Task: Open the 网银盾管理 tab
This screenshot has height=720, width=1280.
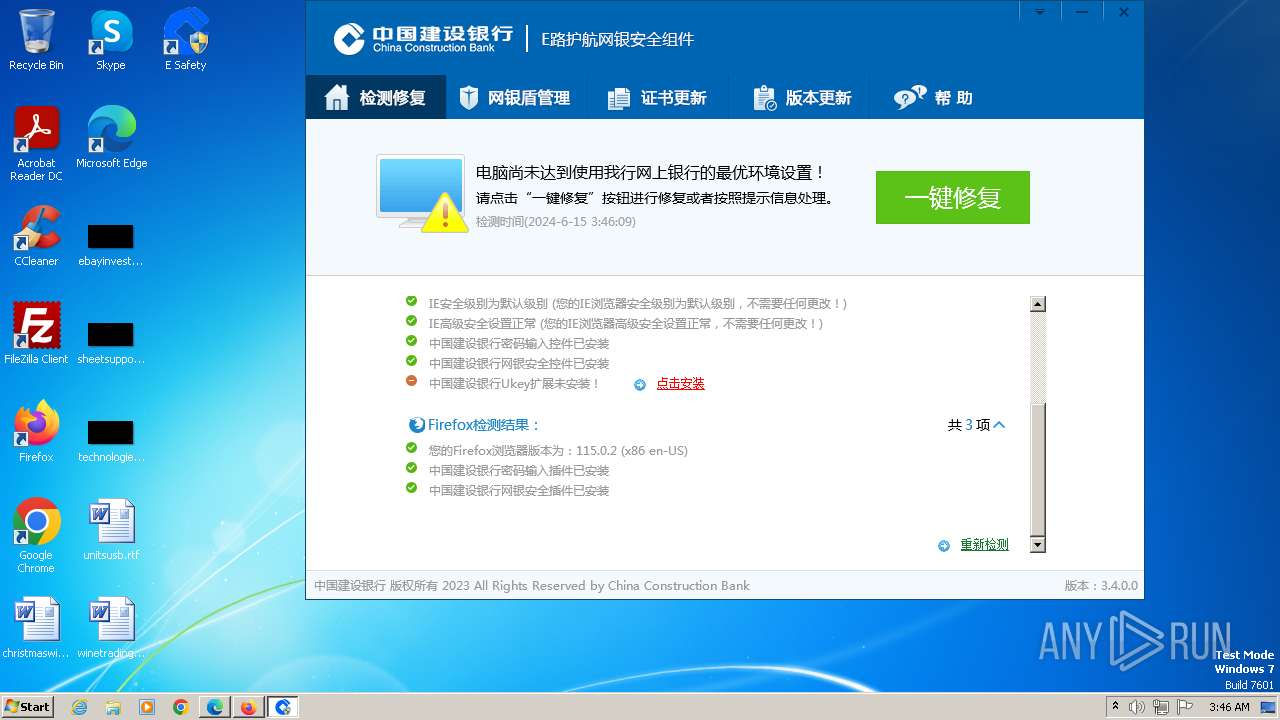Action: click(514, 98)
